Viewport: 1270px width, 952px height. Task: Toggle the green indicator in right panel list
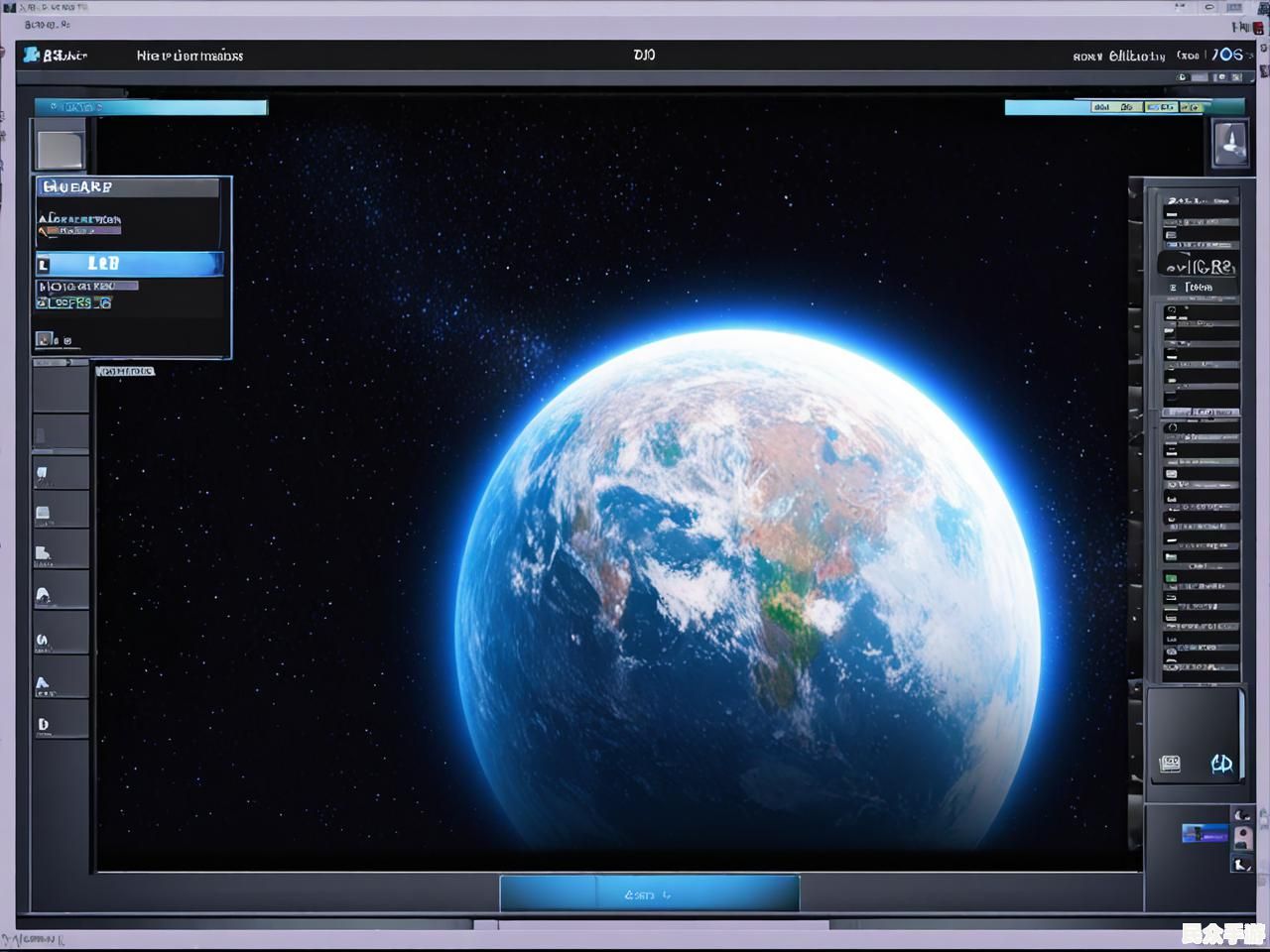pos(1172,576)
